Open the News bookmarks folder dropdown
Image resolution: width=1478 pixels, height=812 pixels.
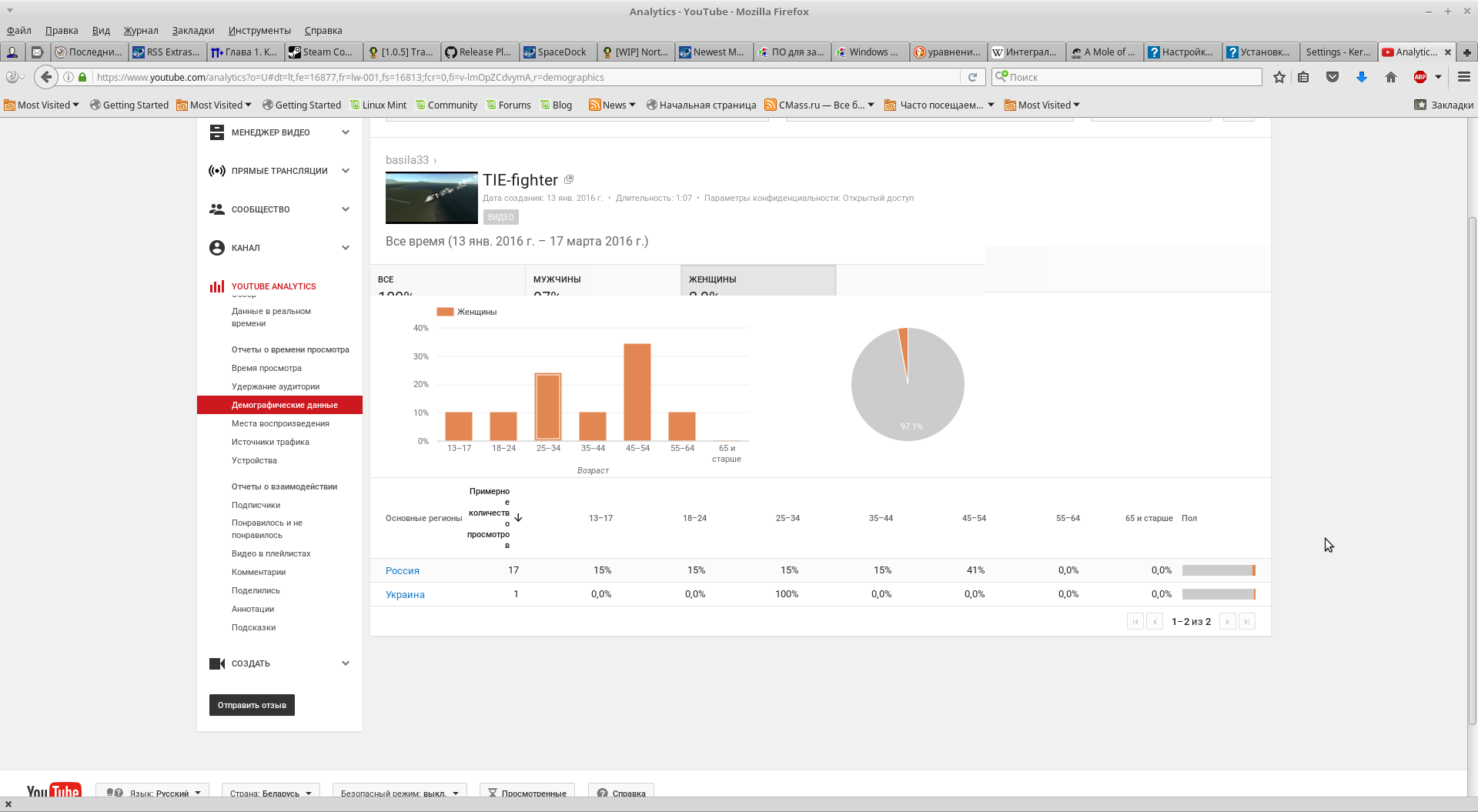pos(612,105)
